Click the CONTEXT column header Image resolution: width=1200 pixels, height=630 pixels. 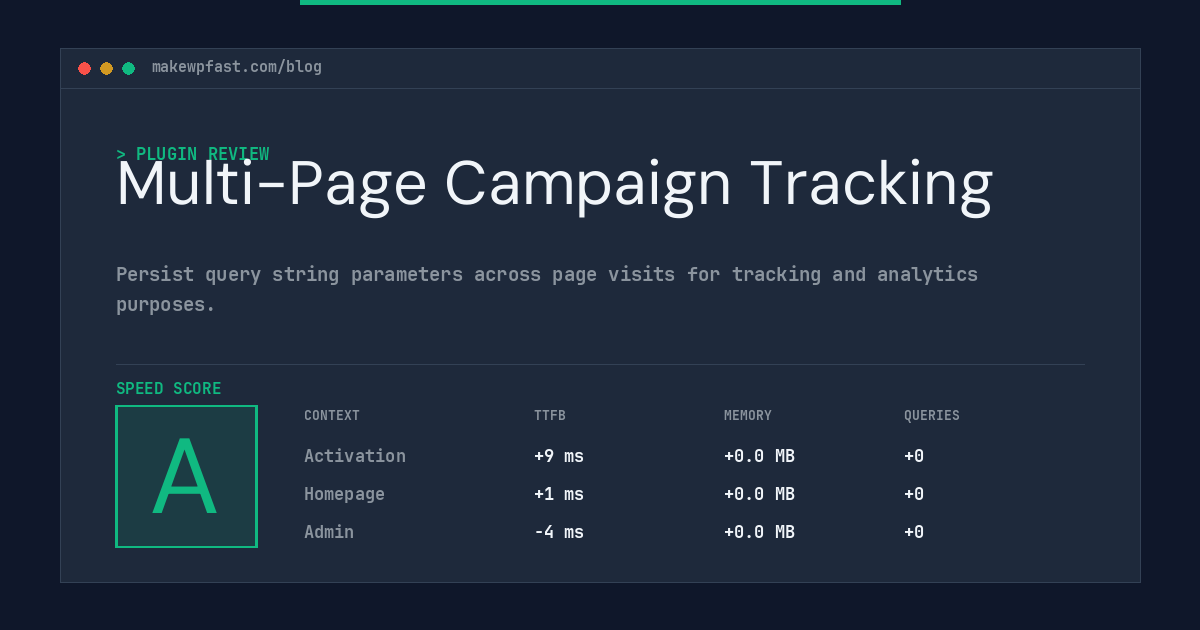332,416
